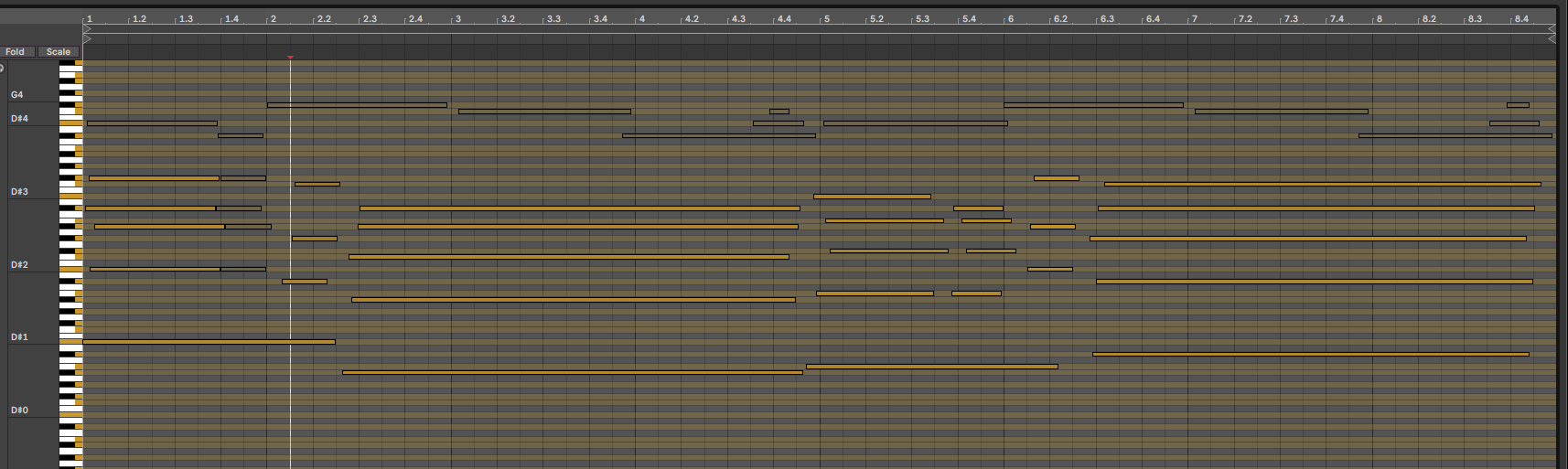Click beat 5.4 in the ruler

(x=969, y=18)
